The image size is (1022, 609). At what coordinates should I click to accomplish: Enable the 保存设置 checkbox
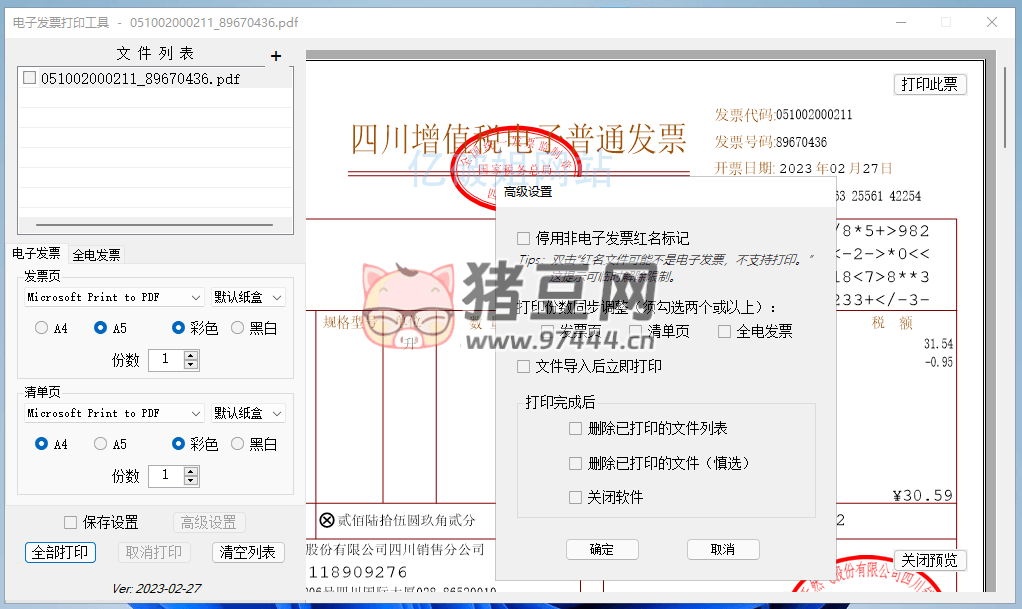70,522
